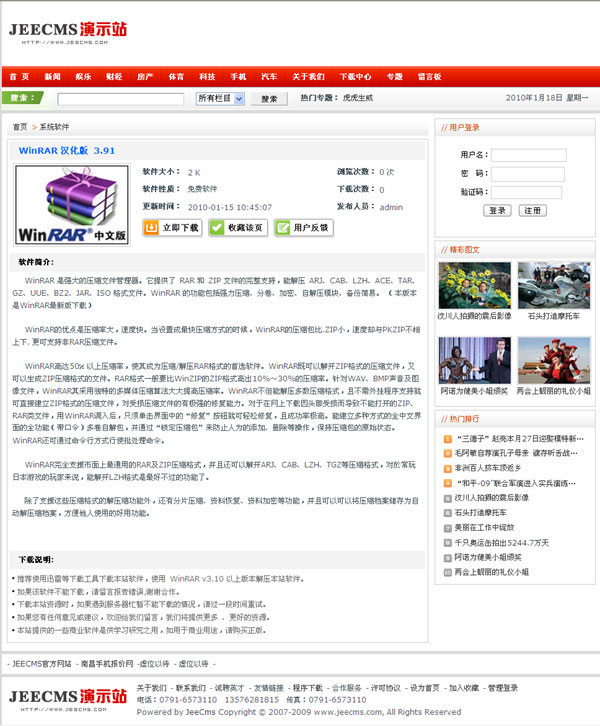Click the footer JEECMS演示站 logo
The image size is (600, 726).
coord(68,699)
